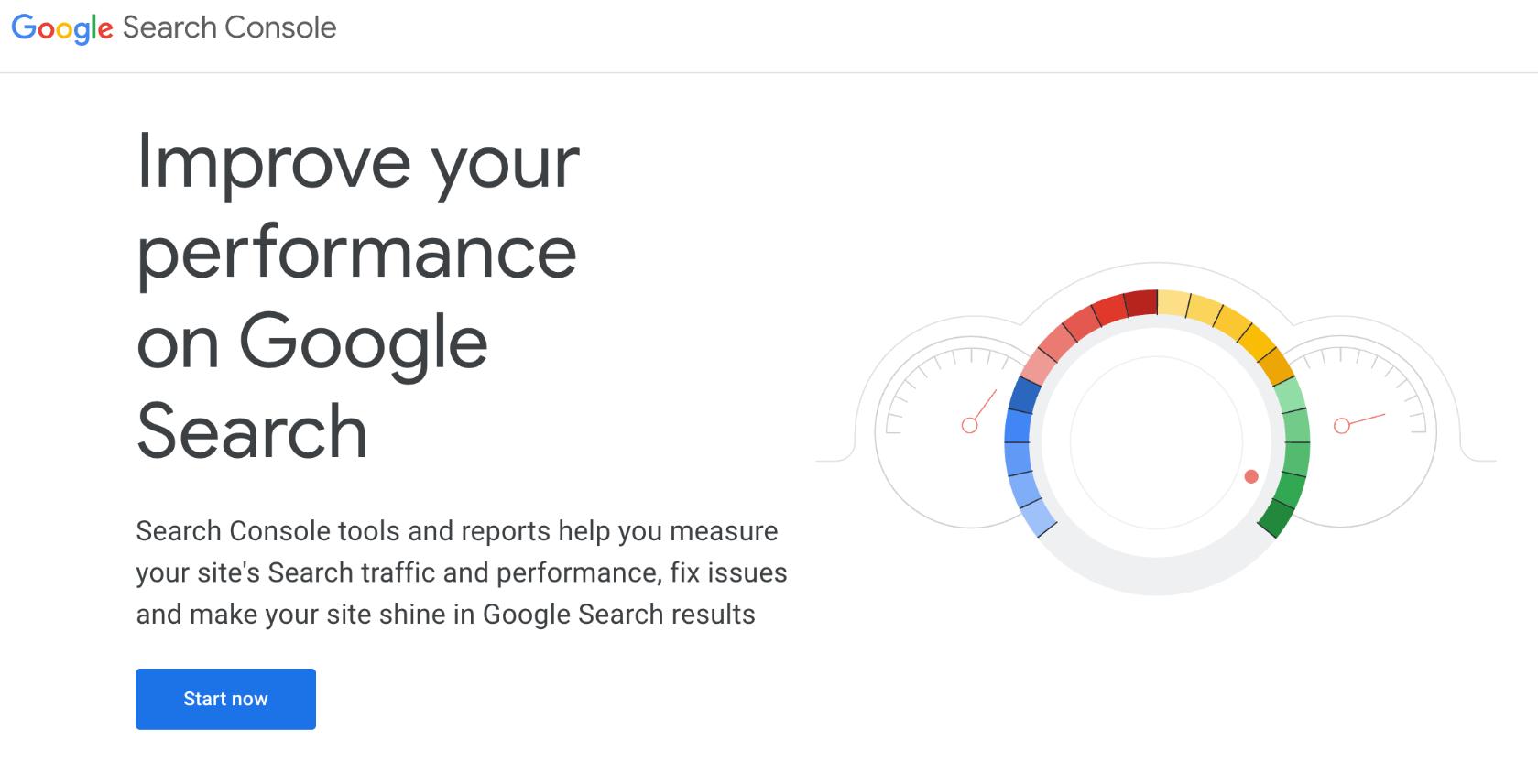
Task: Click the heading Improve your performance on Google Search
Action: click(x=357, y=293)
